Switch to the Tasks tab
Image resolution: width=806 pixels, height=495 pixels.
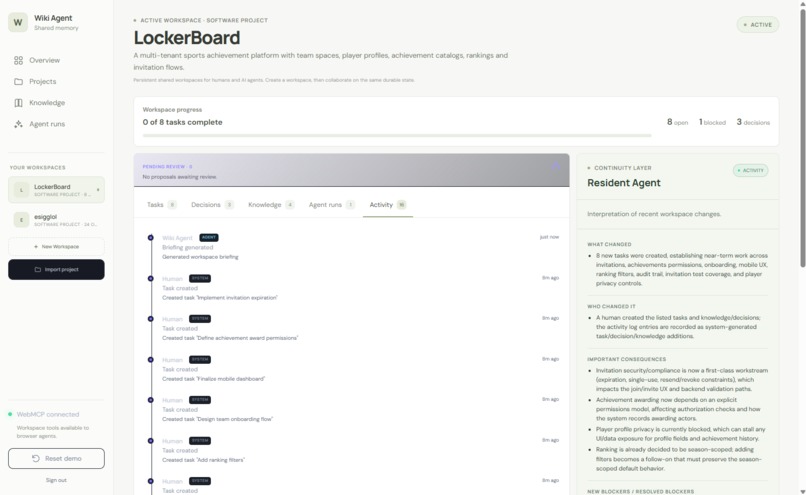point(161,205)
